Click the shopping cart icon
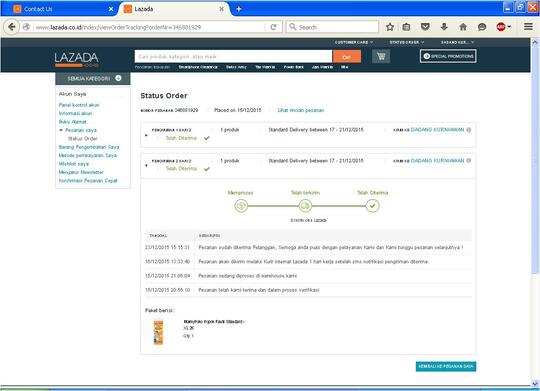Screen dimensions: 540x391 [381, 56]
